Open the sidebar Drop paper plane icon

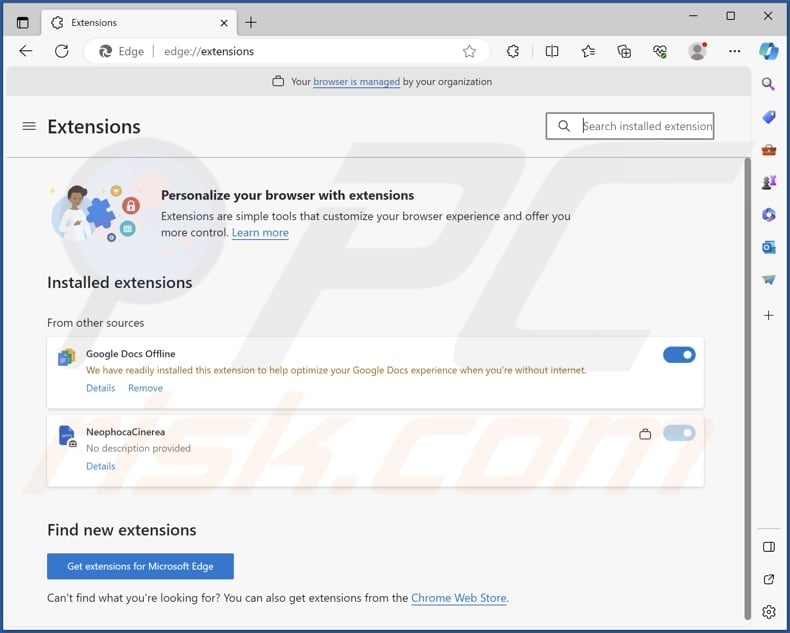768,280
